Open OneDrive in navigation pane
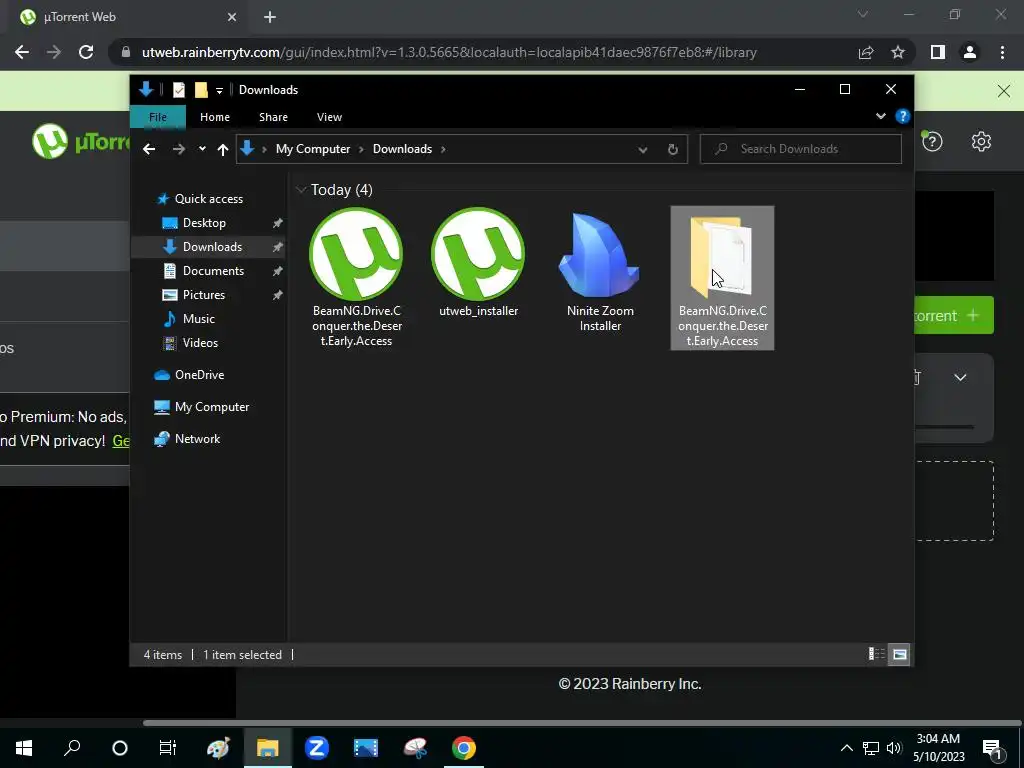 click(x=189, y=375)
